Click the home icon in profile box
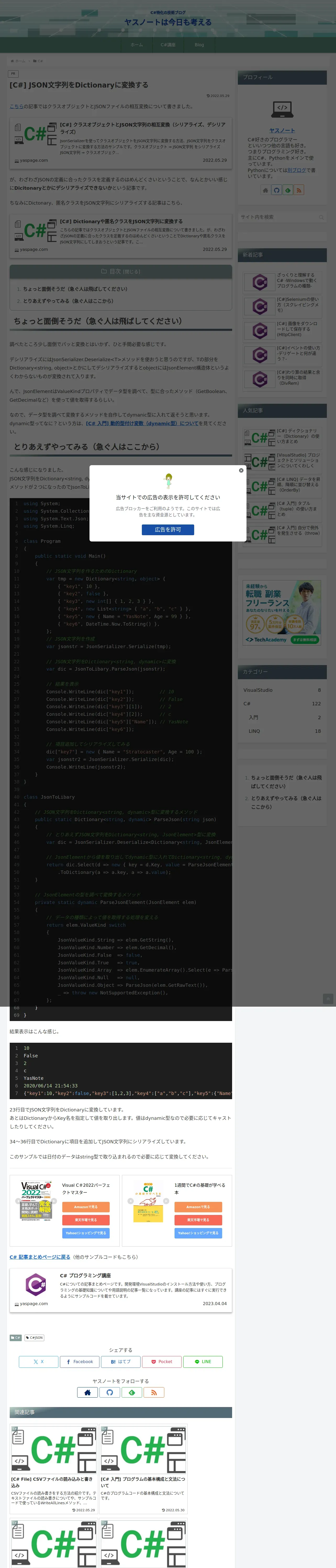The height and width of the screenshot is (1568, 336). pos(265,191)
